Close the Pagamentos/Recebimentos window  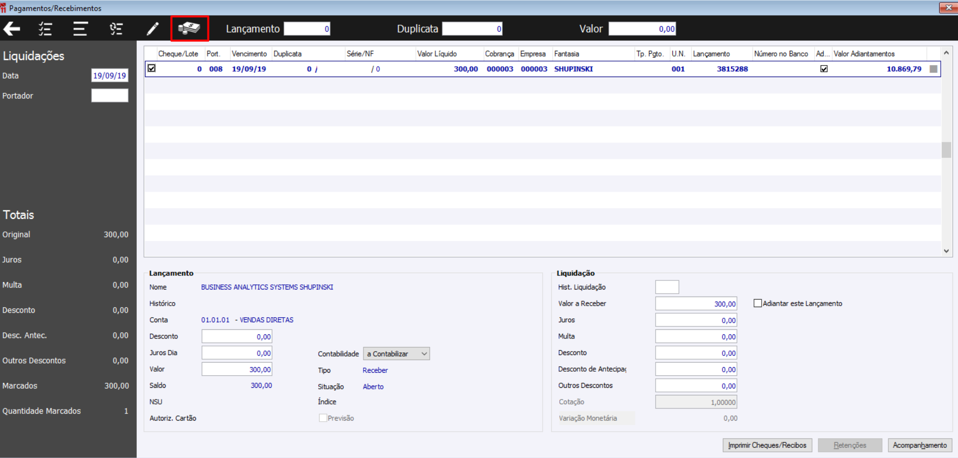(948, 8)
